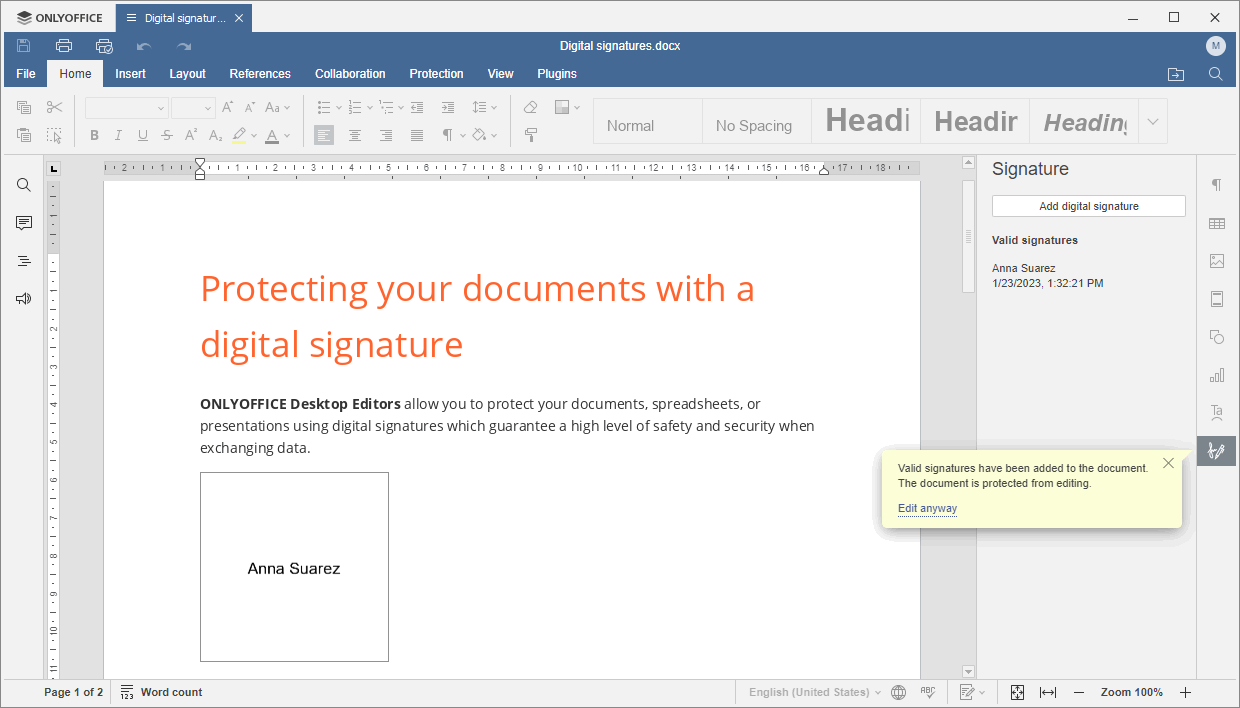
Task: Open the References ribbon tab
Action: (260, 73)
